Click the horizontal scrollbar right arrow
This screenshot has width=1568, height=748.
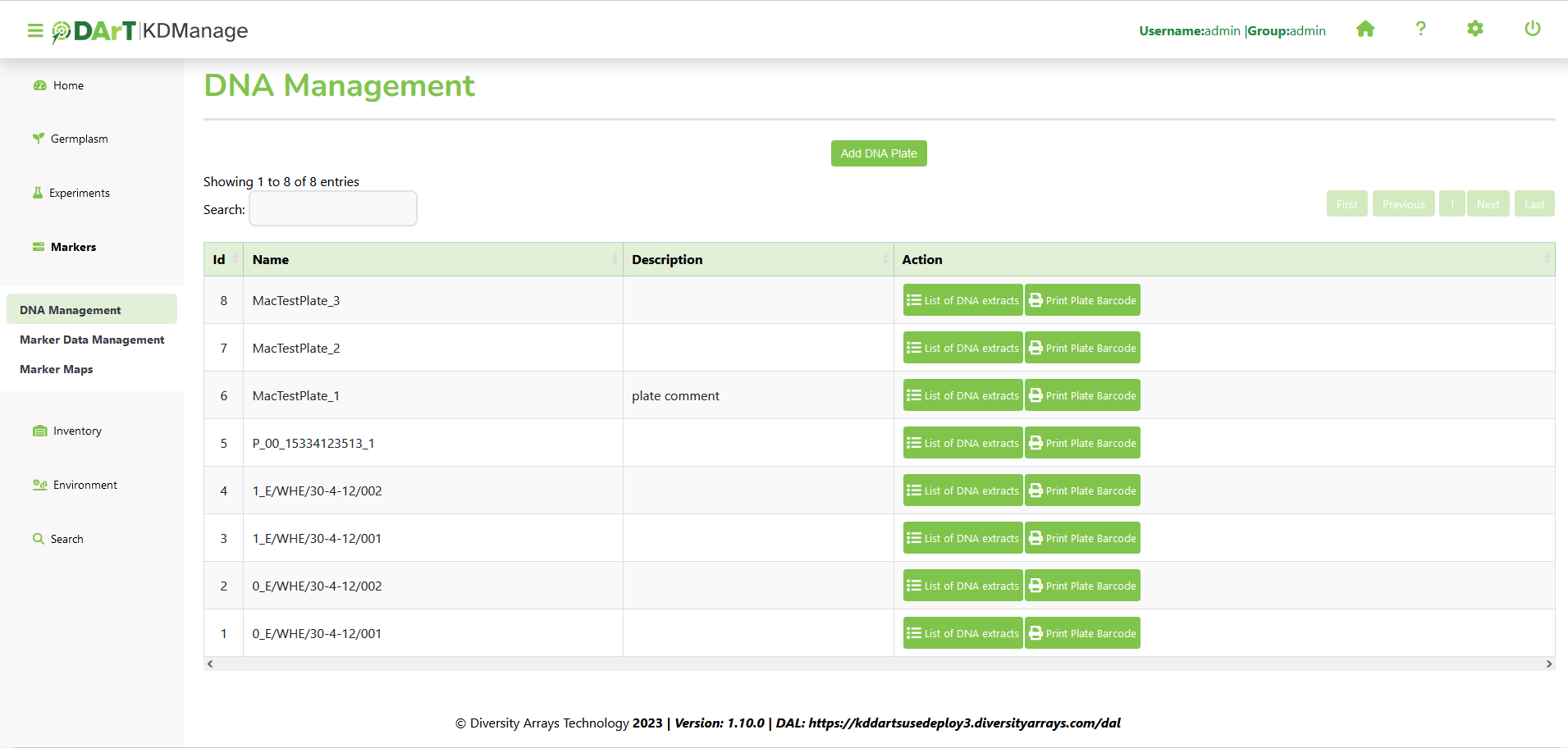(x=1548, y=664)
